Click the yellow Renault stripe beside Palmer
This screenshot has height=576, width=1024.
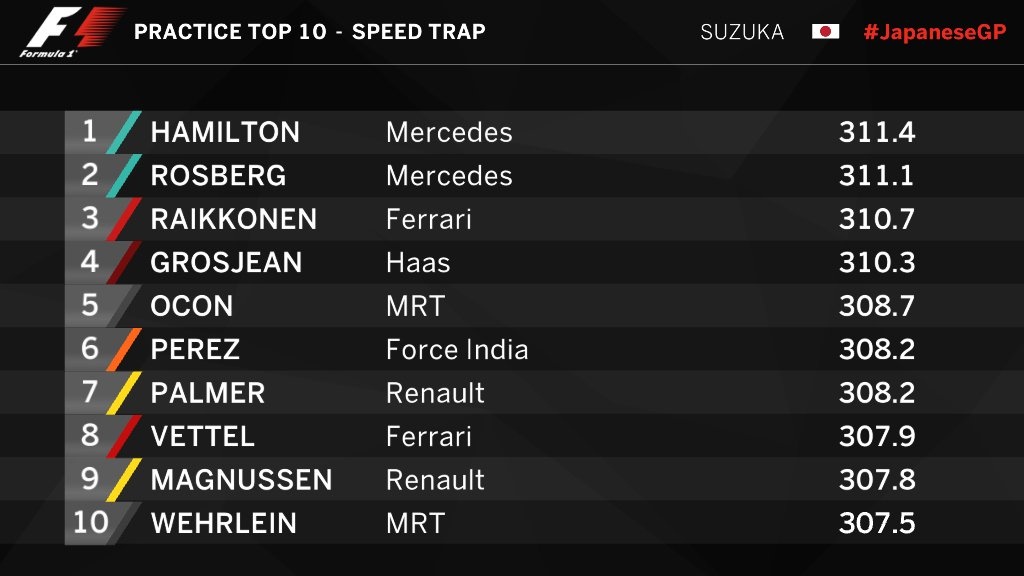(126, 392)
